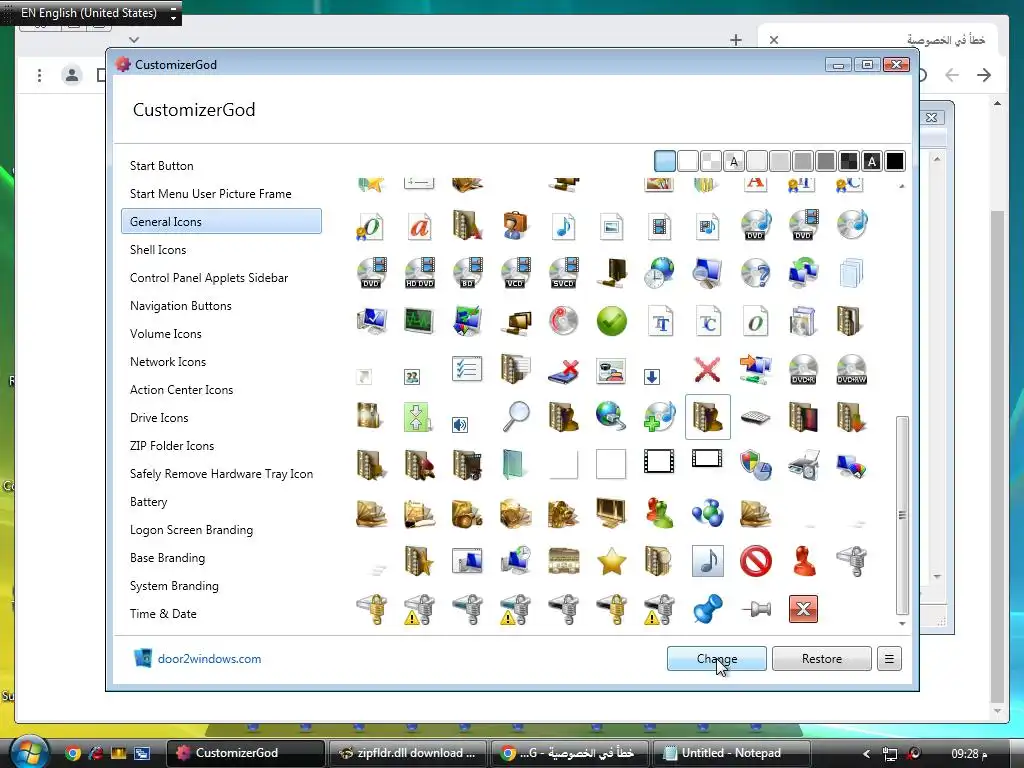Viewport: 1024px width, 768px height.
Task: Select the gray horizontal pin icon
Action: (756, 609)
